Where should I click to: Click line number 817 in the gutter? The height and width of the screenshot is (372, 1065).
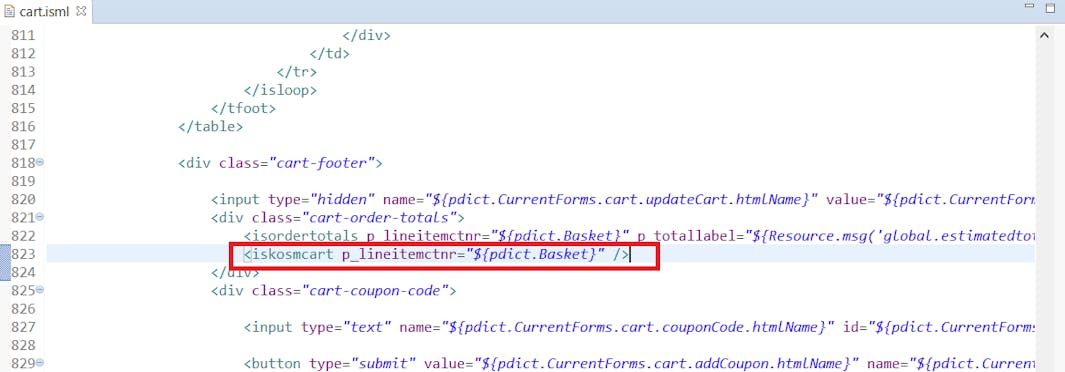pyautogui.click(x=23, y=145)
